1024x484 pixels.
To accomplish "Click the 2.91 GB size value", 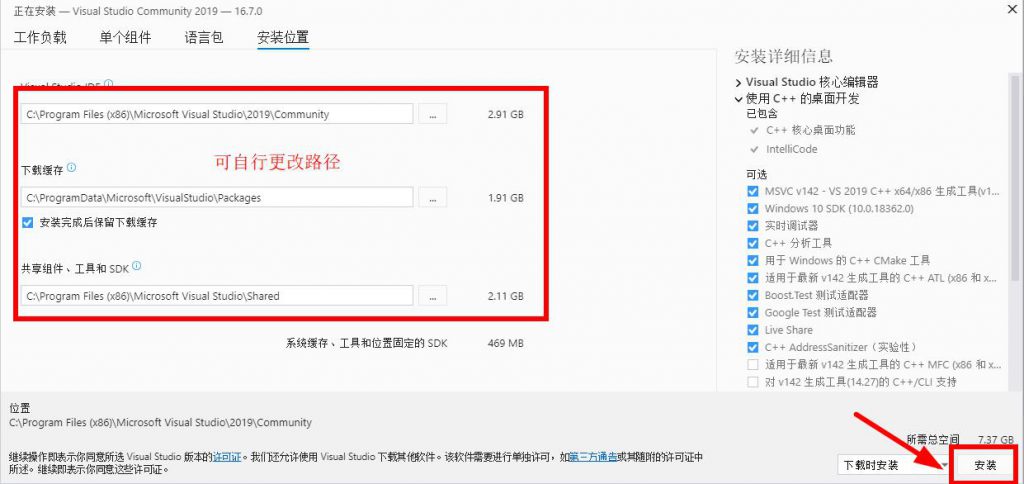I will 505,114.
